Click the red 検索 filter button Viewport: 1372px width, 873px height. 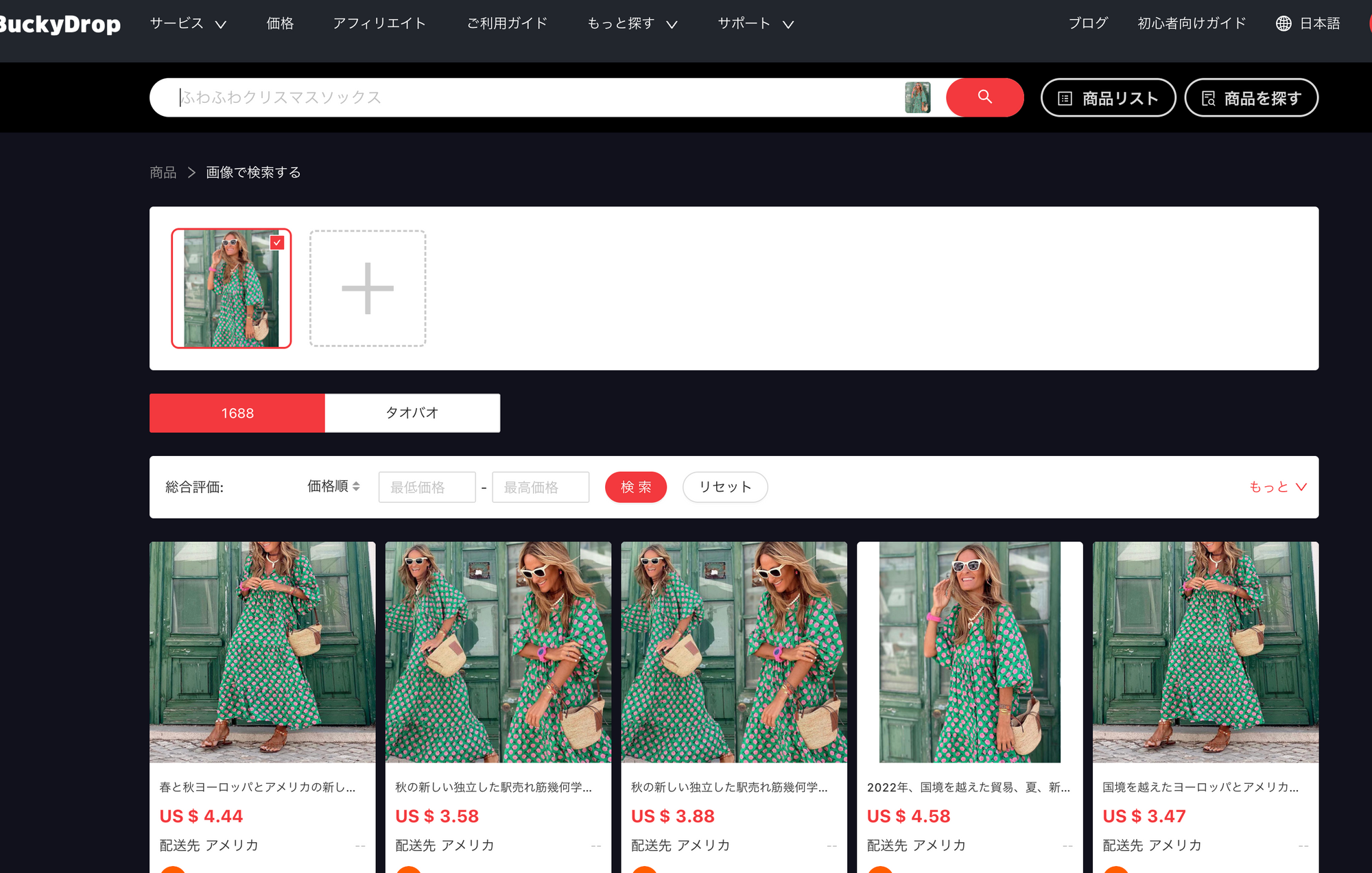(x=636, y=487)
